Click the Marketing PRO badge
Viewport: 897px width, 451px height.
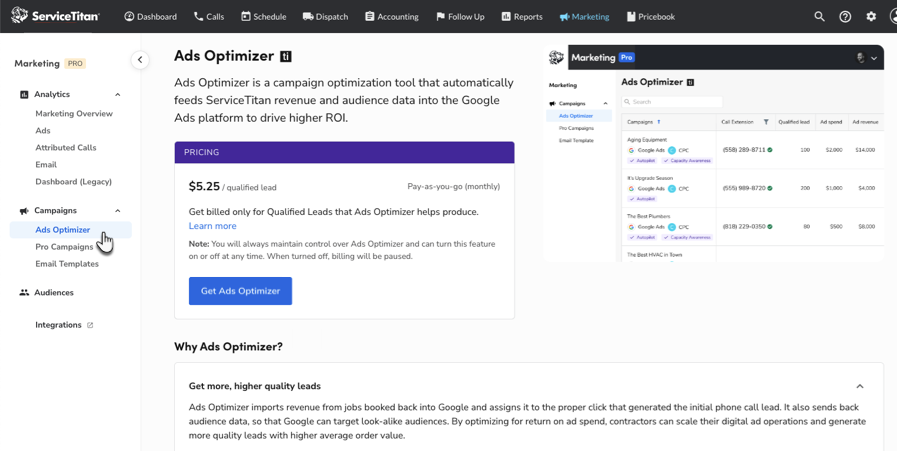[75, 64]
